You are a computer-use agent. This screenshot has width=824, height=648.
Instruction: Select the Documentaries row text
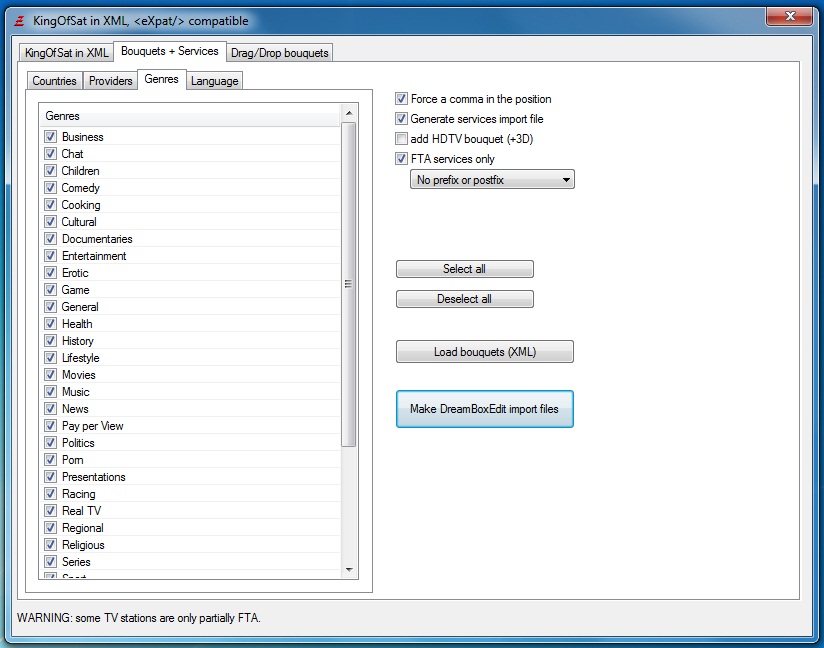[97, 239]
